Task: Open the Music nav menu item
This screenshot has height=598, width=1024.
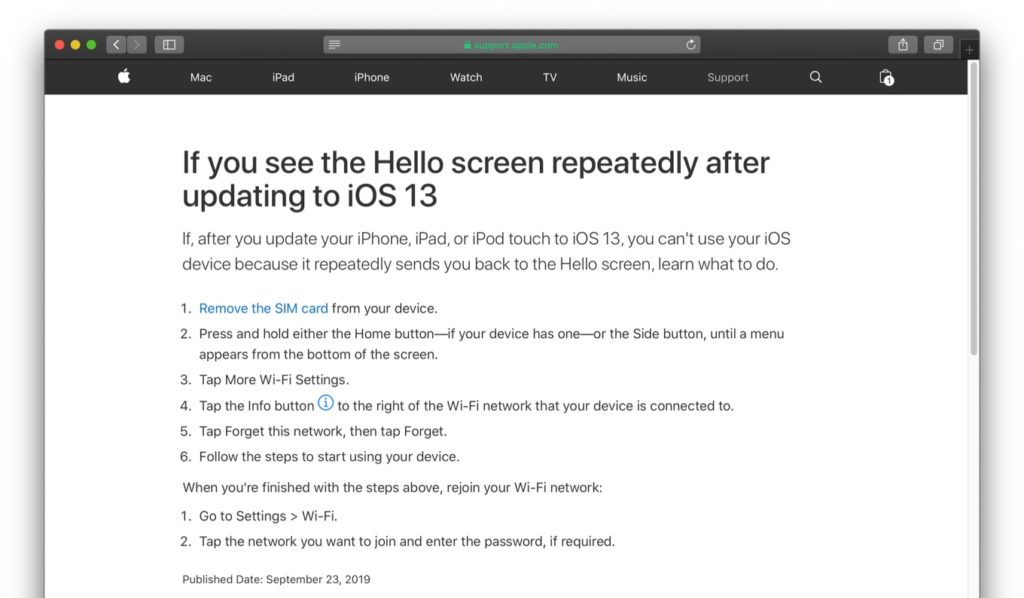Action: (632, 77)
